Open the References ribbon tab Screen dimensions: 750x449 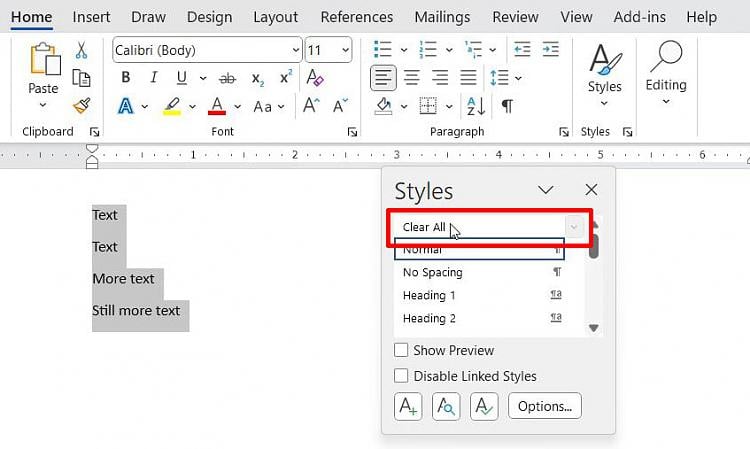[x=355, y=17]
